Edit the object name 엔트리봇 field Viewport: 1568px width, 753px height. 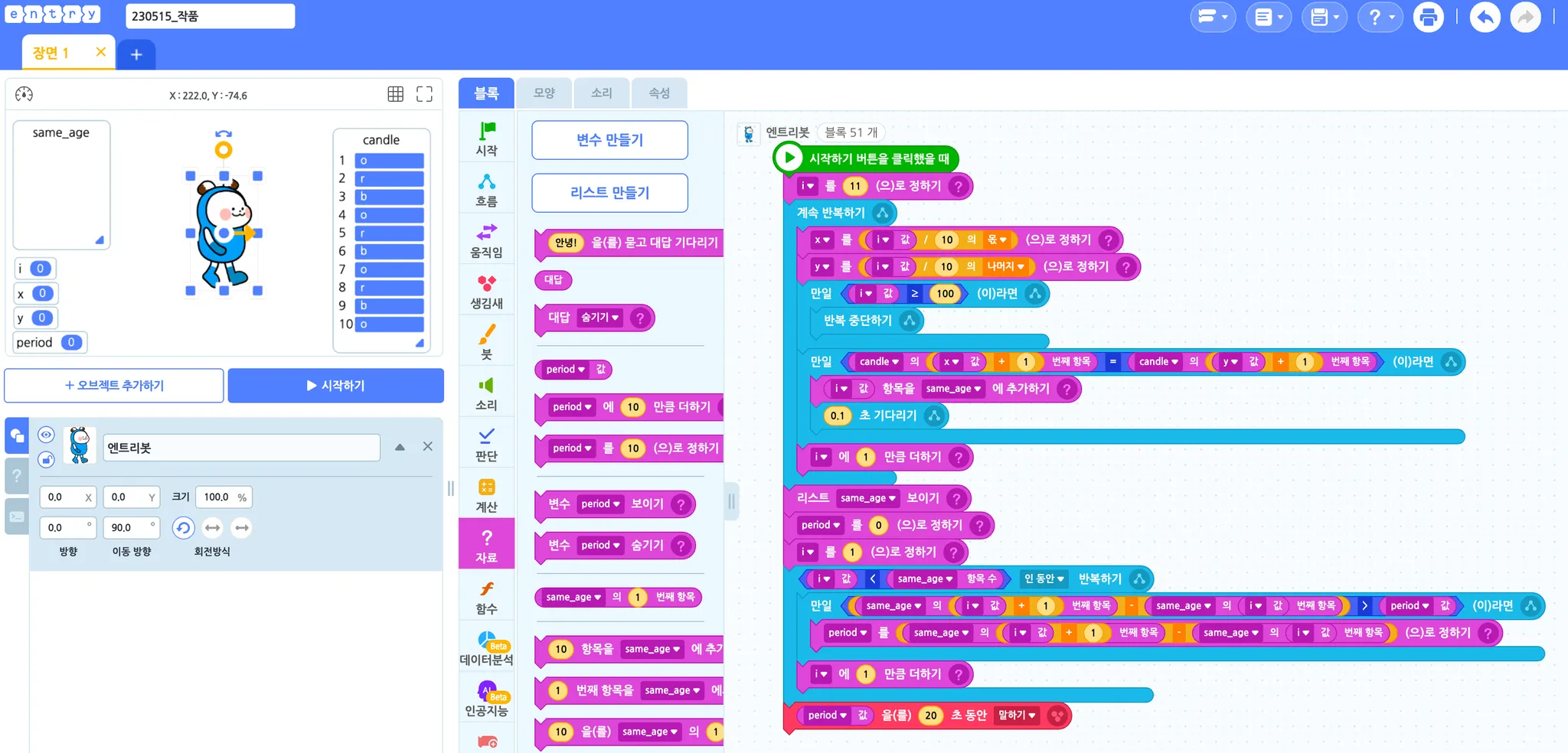tap(241, 448)
